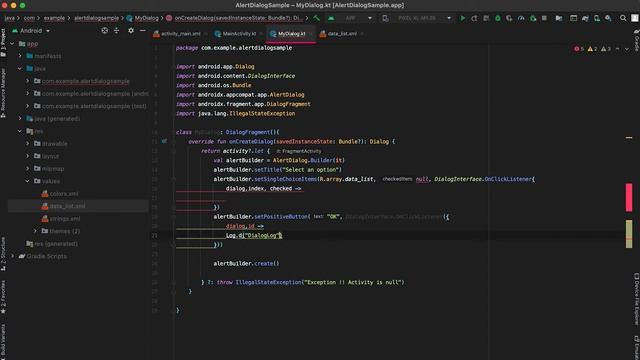Close the MainActivity.kt tab

261,34
